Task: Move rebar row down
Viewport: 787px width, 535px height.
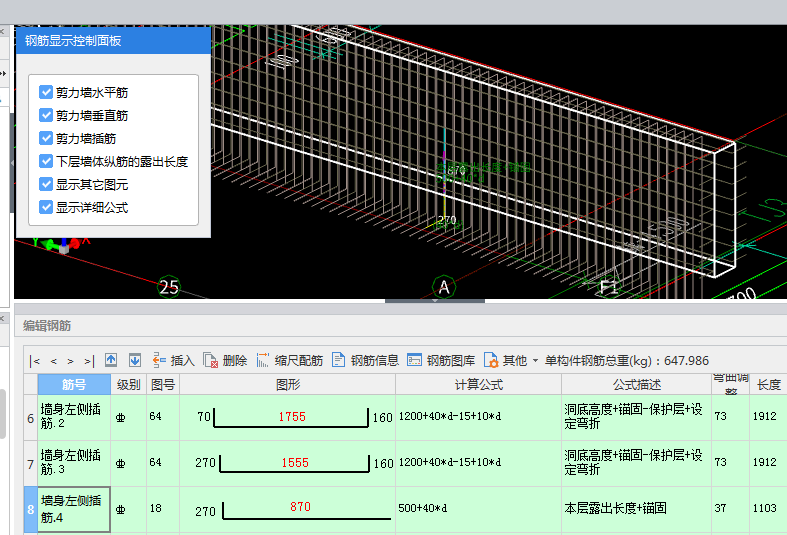Action: [135, 360]
